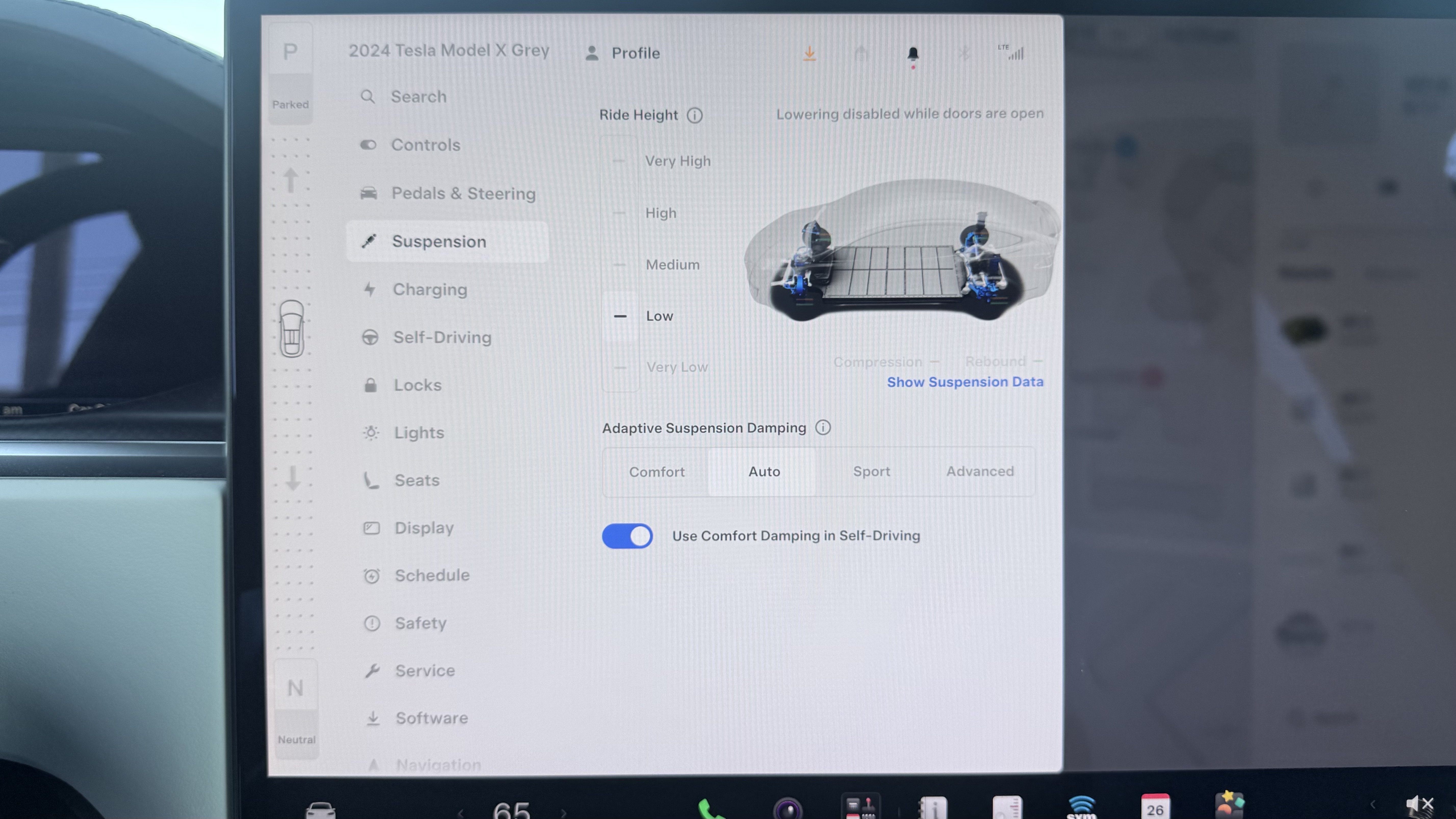Click Show Suspension Data link
Viewport: 1456px width, 819px height.
(965, 382)
